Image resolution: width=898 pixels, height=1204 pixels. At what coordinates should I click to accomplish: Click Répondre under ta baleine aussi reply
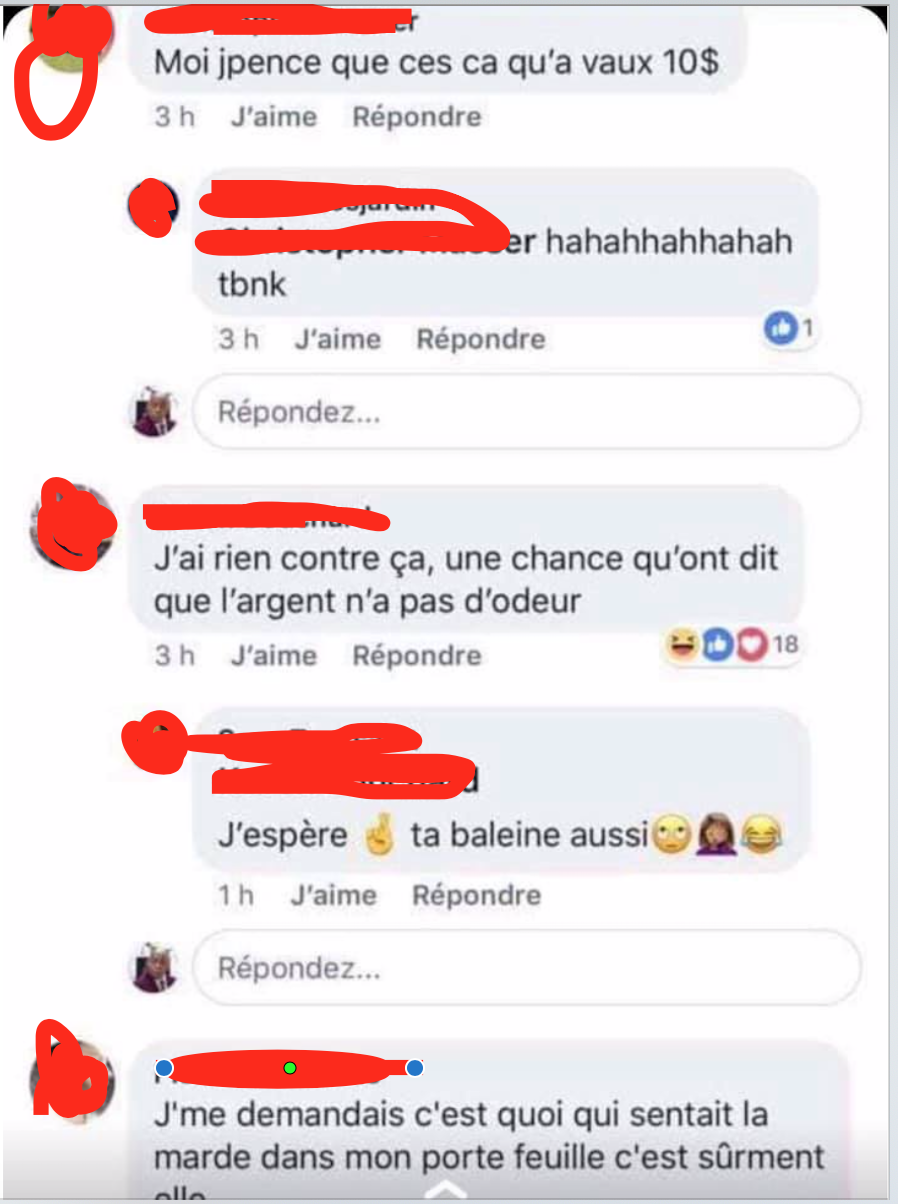(477, 895)
